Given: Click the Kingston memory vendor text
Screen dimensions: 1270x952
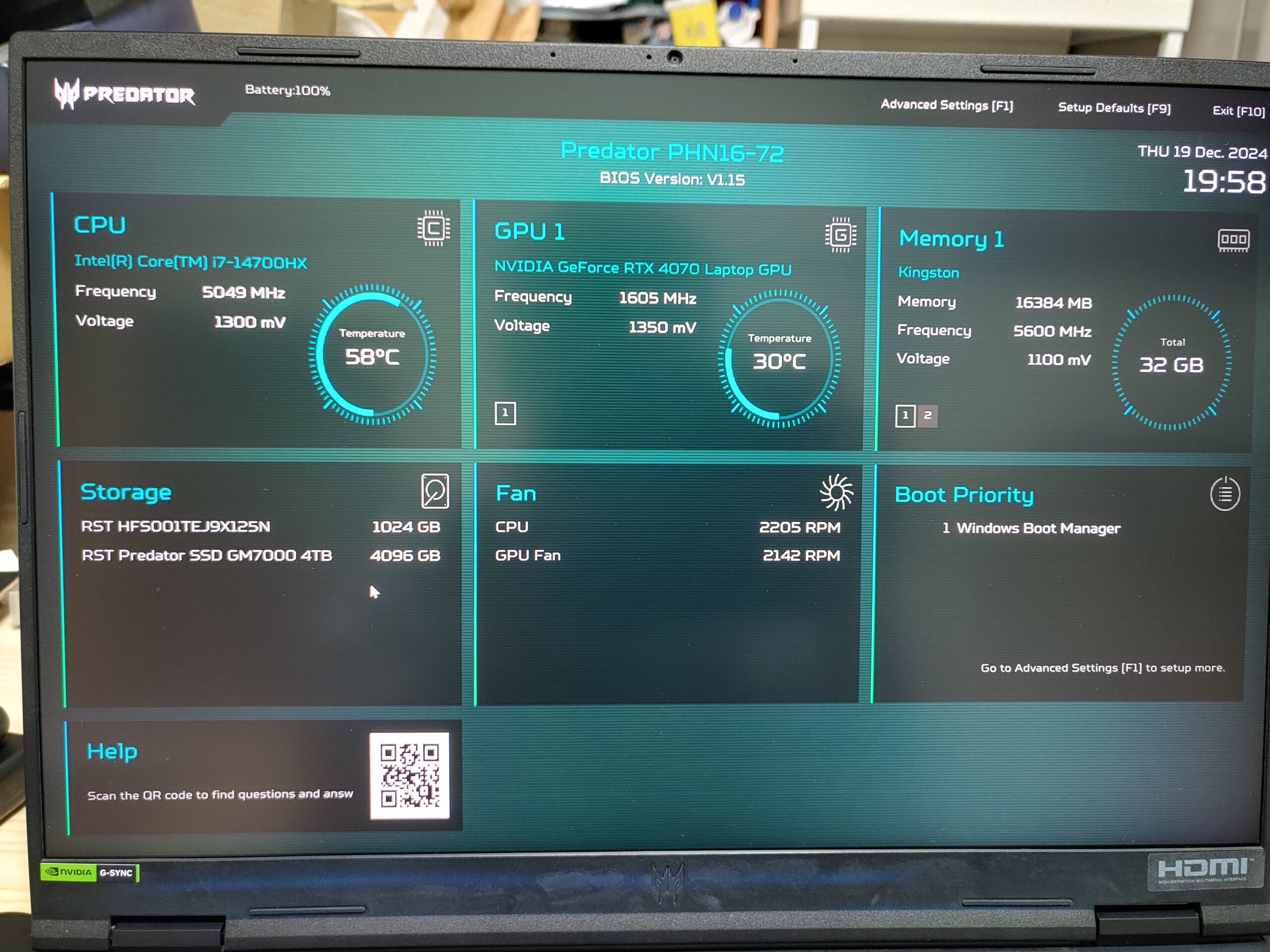Looking at the screenshot, I should [928, 273].
